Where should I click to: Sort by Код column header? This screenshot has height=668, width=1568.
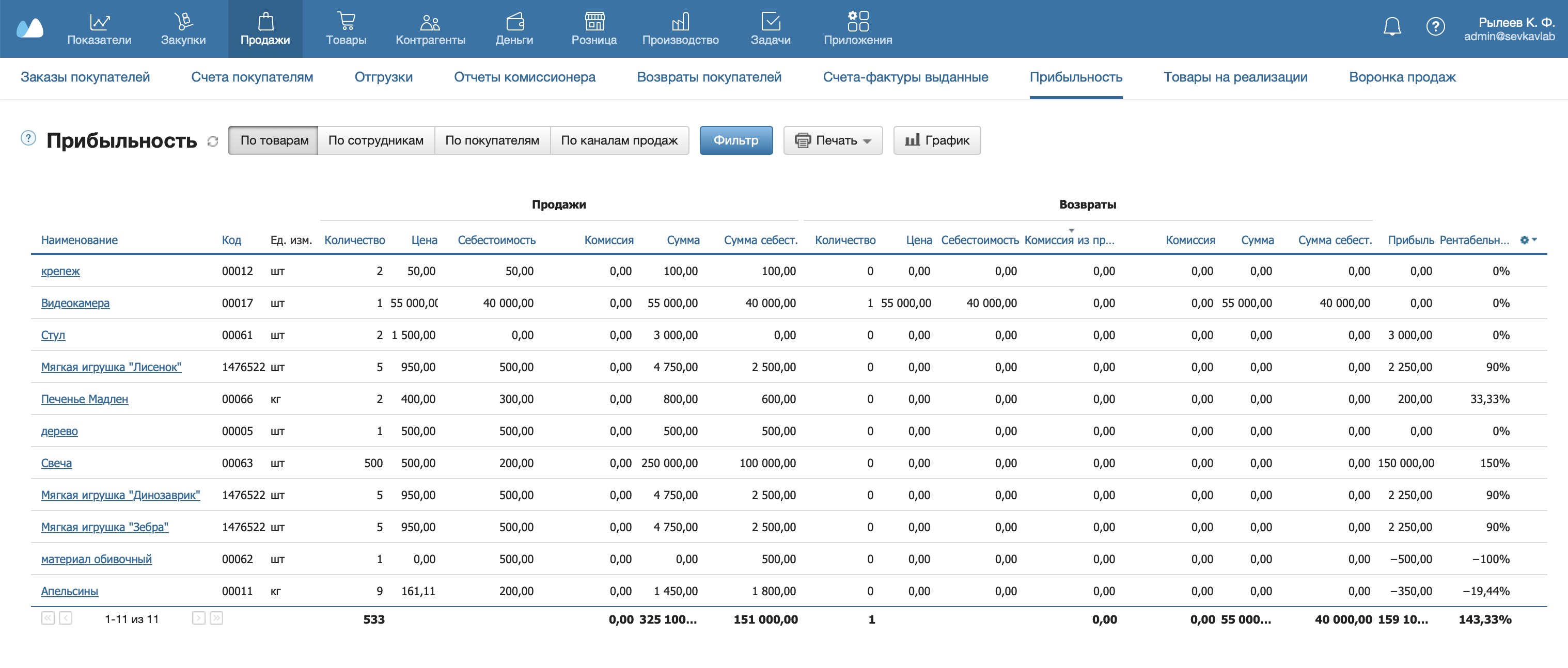[x=231, y=241]
